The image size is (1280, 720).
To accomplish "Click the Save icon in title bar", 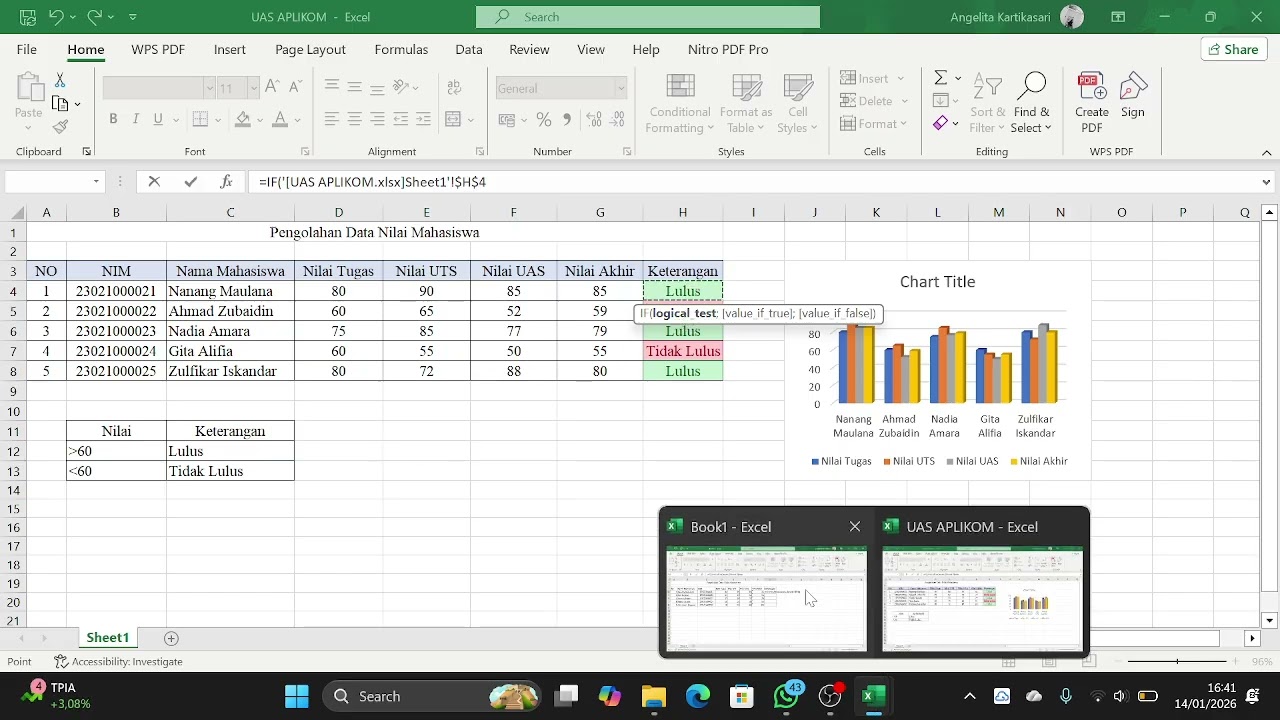I will click(x=28, y=17).
